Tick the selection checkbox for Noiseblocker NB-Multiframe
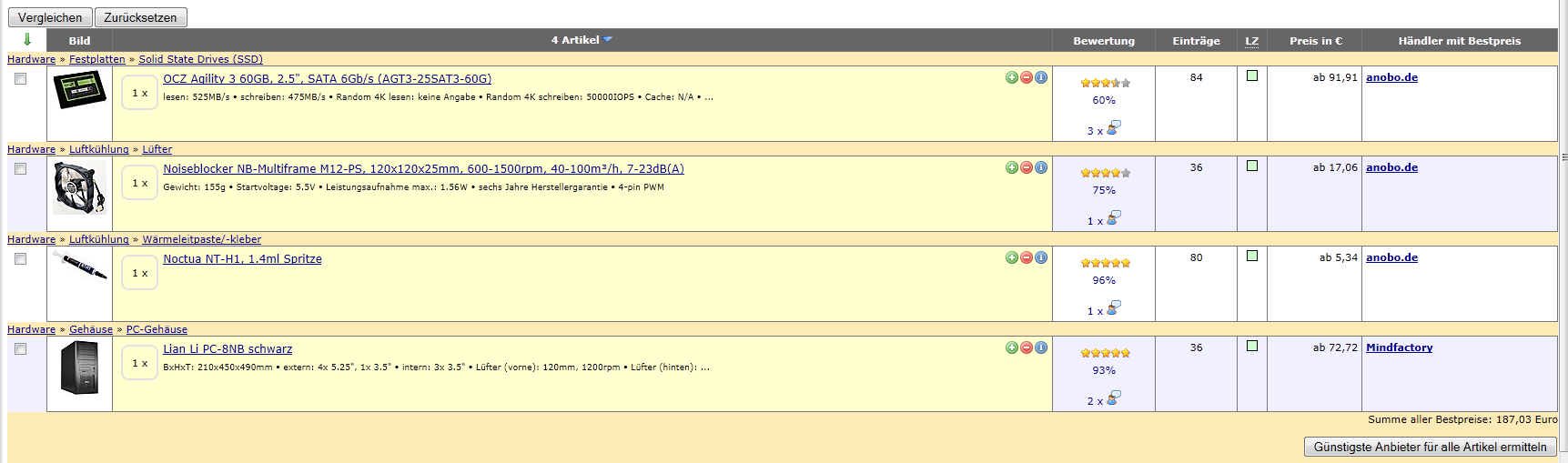1568x463 pixels. click(21, 169)
